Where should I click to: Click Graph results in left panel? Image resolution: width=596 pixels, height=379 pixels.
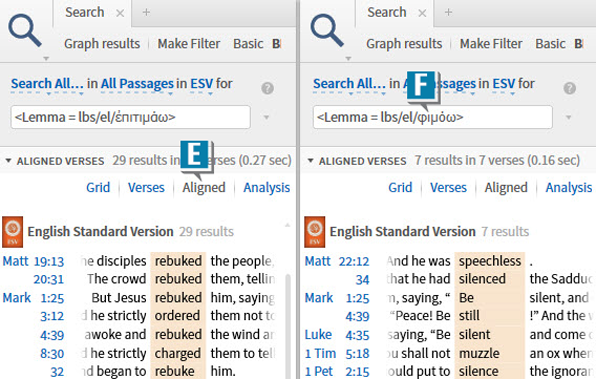(x=102, y=44)
